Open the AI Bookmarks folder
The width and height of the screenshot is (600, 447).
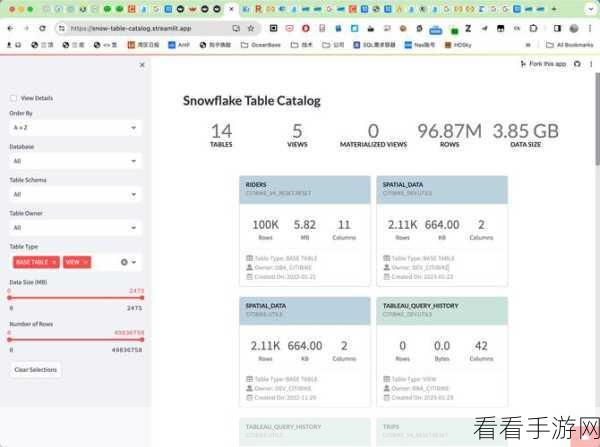point(569,45)
